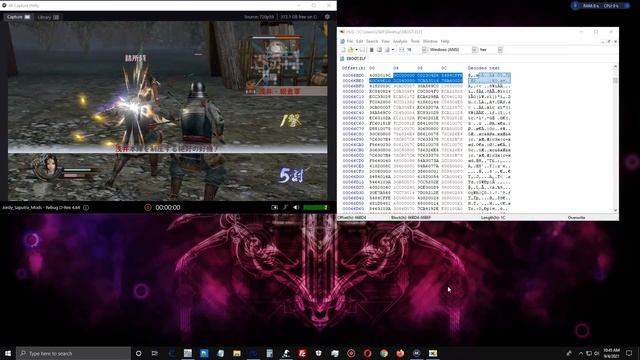Image resolution: width=640 pixels, height=360 pixels.
Task: Open the Edit menu in HxD
Action: tap(359, 41)
